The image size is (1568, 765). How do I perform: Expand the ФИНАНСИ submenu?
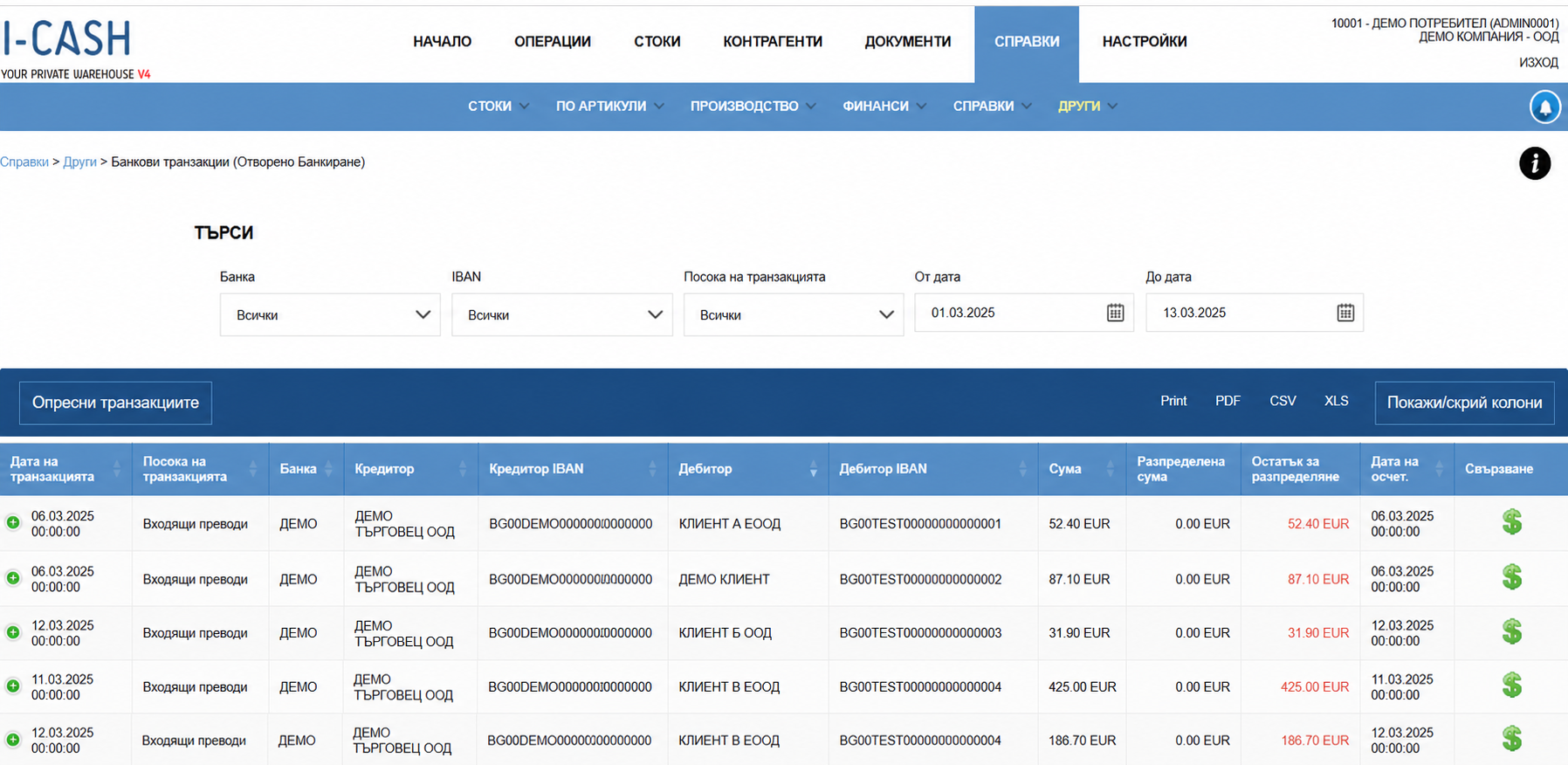[884, 107]
